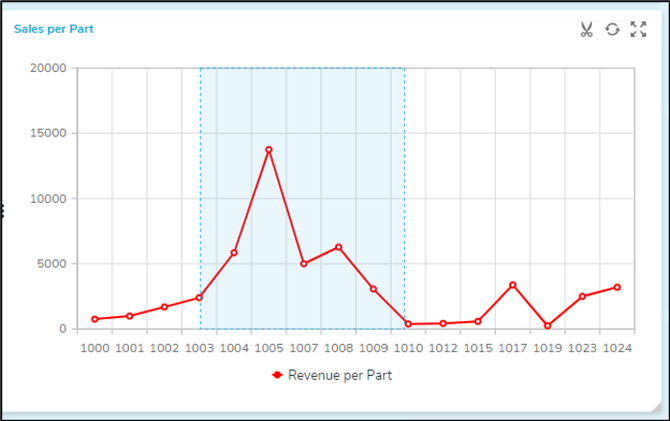This screenshot has width=670, height=421.
Task: Click the data point for part 1004
Action: (234, 253)
